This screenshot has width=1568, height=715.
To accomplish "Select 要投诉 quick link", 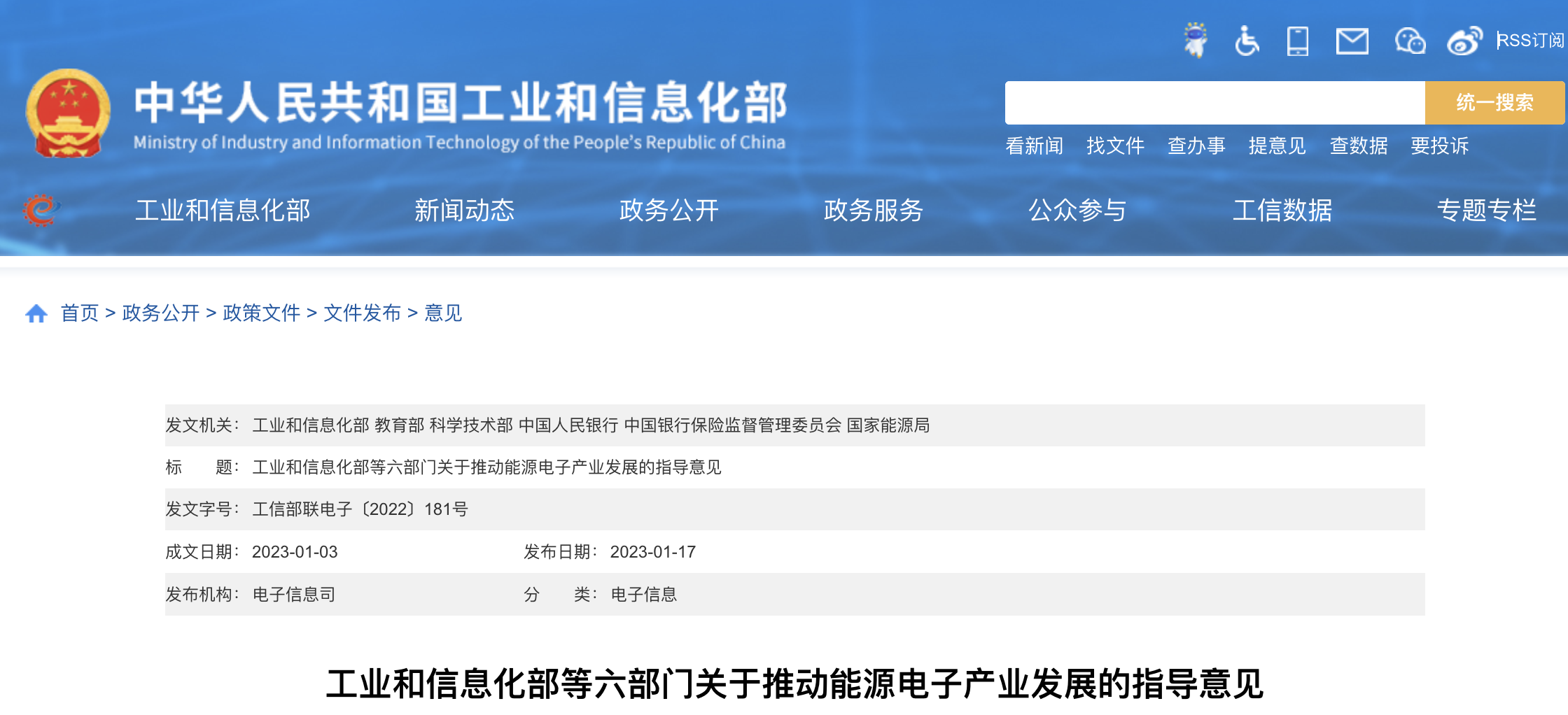I will tap(1440, 146).
